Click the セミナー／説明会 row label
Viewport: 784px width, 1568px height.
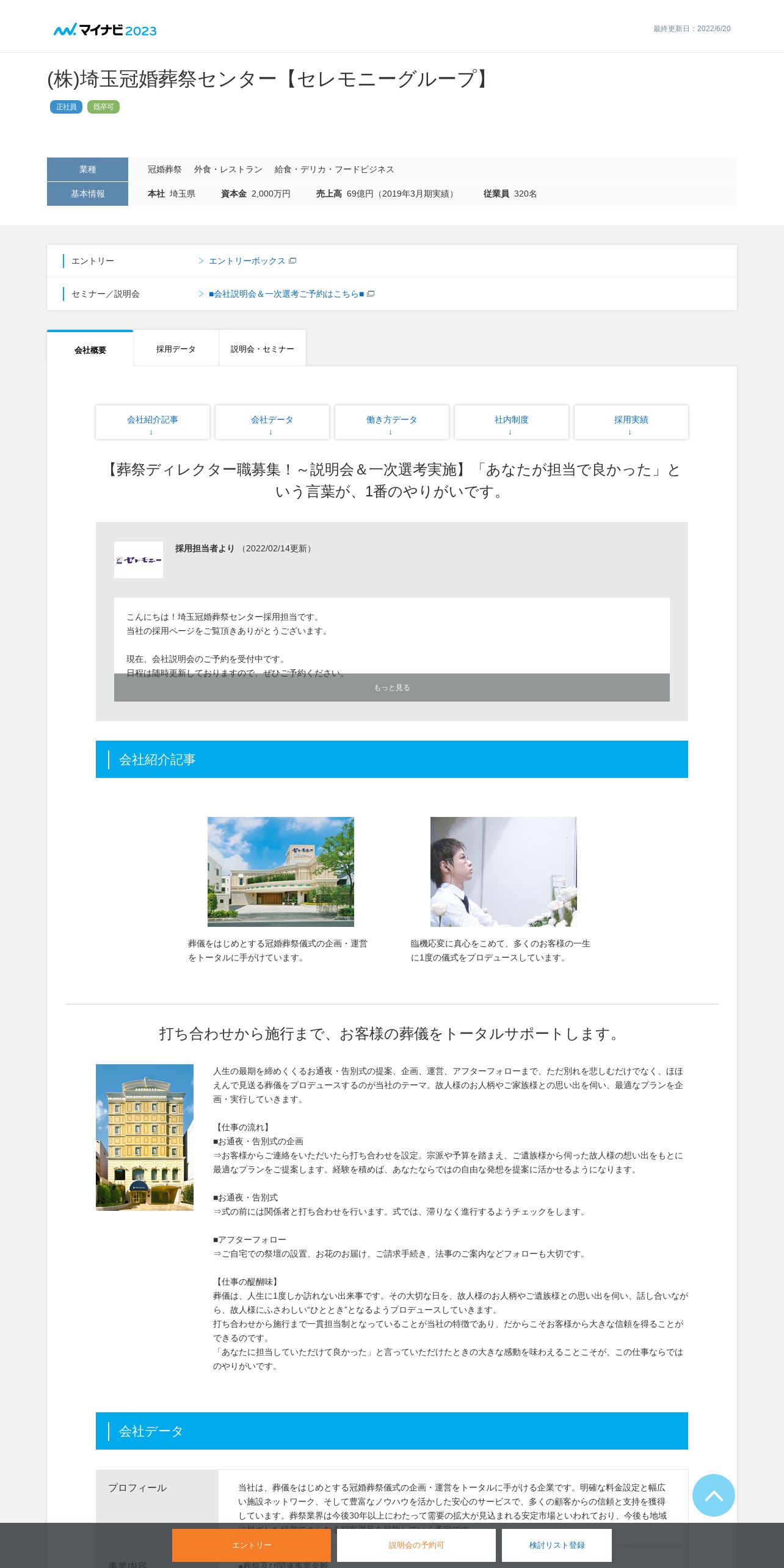106,294
